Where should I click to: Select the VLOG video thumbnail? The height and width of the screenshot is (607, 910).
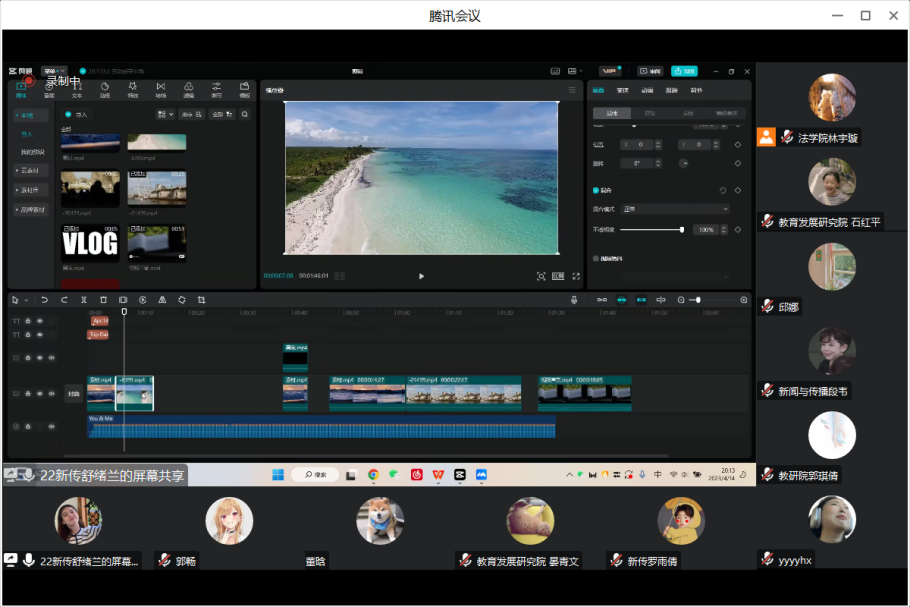pos(90,243)
